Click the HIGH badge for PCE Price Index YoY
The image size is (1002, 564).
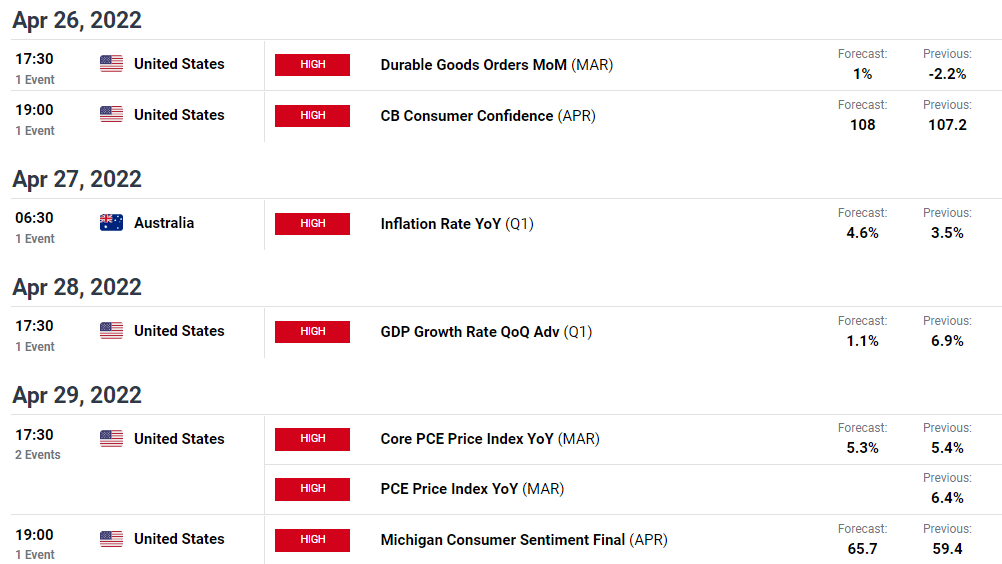point(312,489)
